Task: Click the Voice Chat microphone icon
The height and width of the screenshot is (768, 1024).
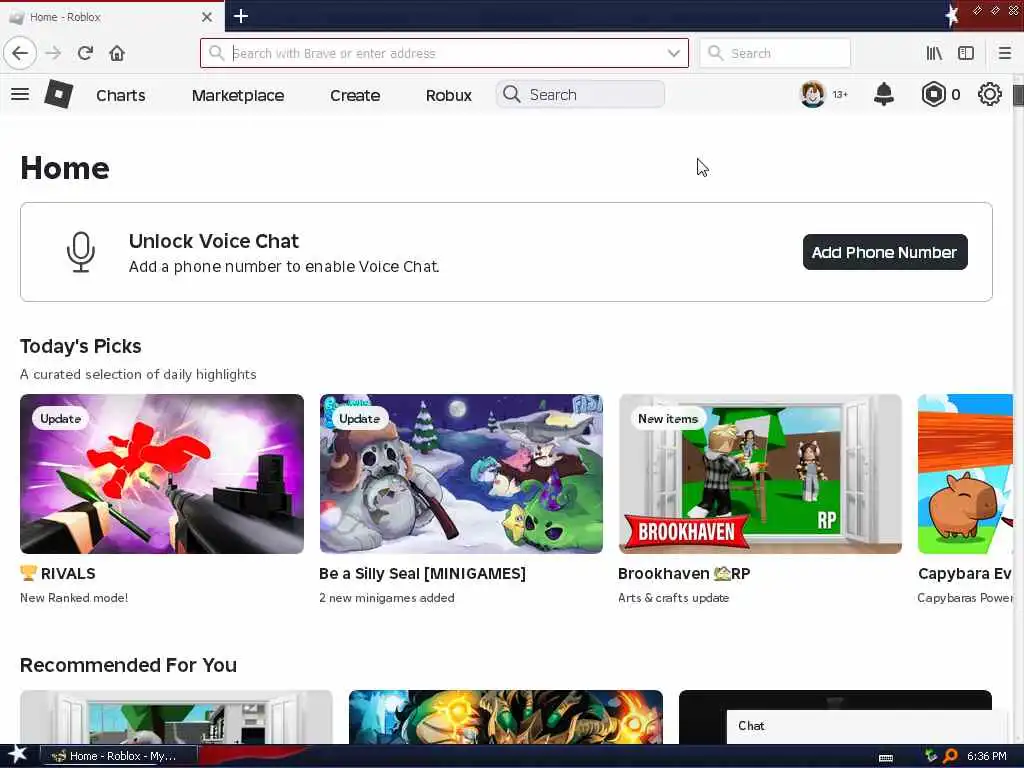Action: (81, 252)
